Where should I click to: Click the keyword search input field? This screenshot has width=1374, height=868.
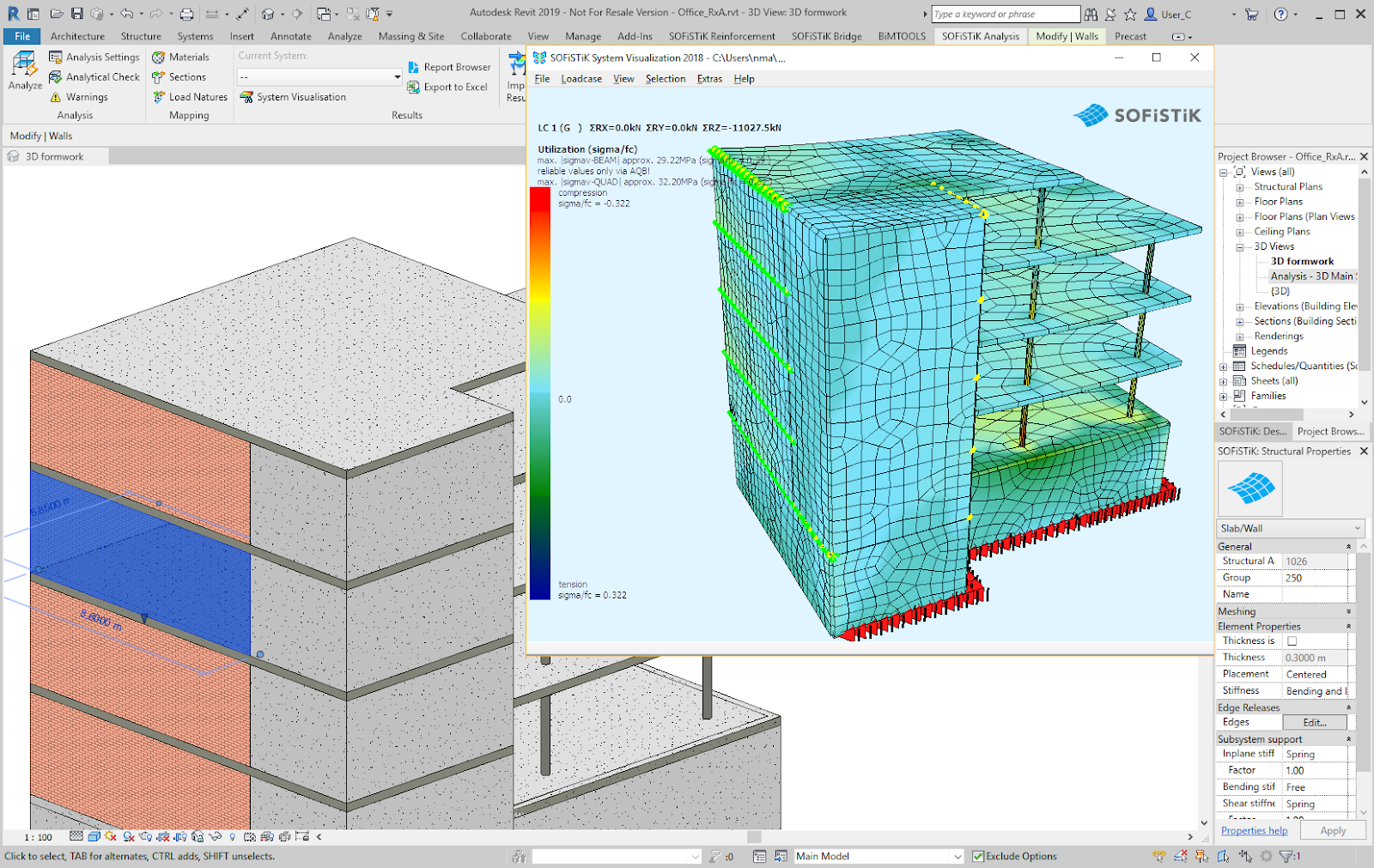[1006, 14]
